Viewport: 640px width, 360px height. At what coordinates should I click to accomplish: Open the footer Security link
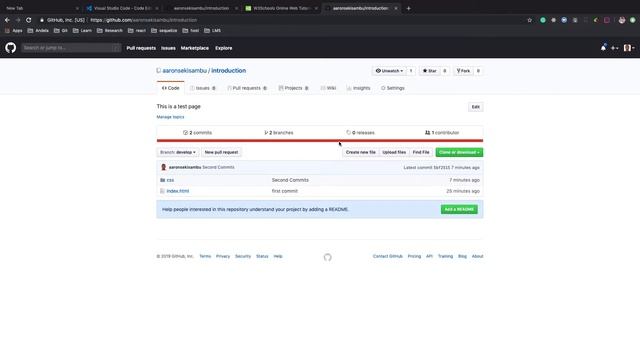pyautogui.click(x=243, y=256)
